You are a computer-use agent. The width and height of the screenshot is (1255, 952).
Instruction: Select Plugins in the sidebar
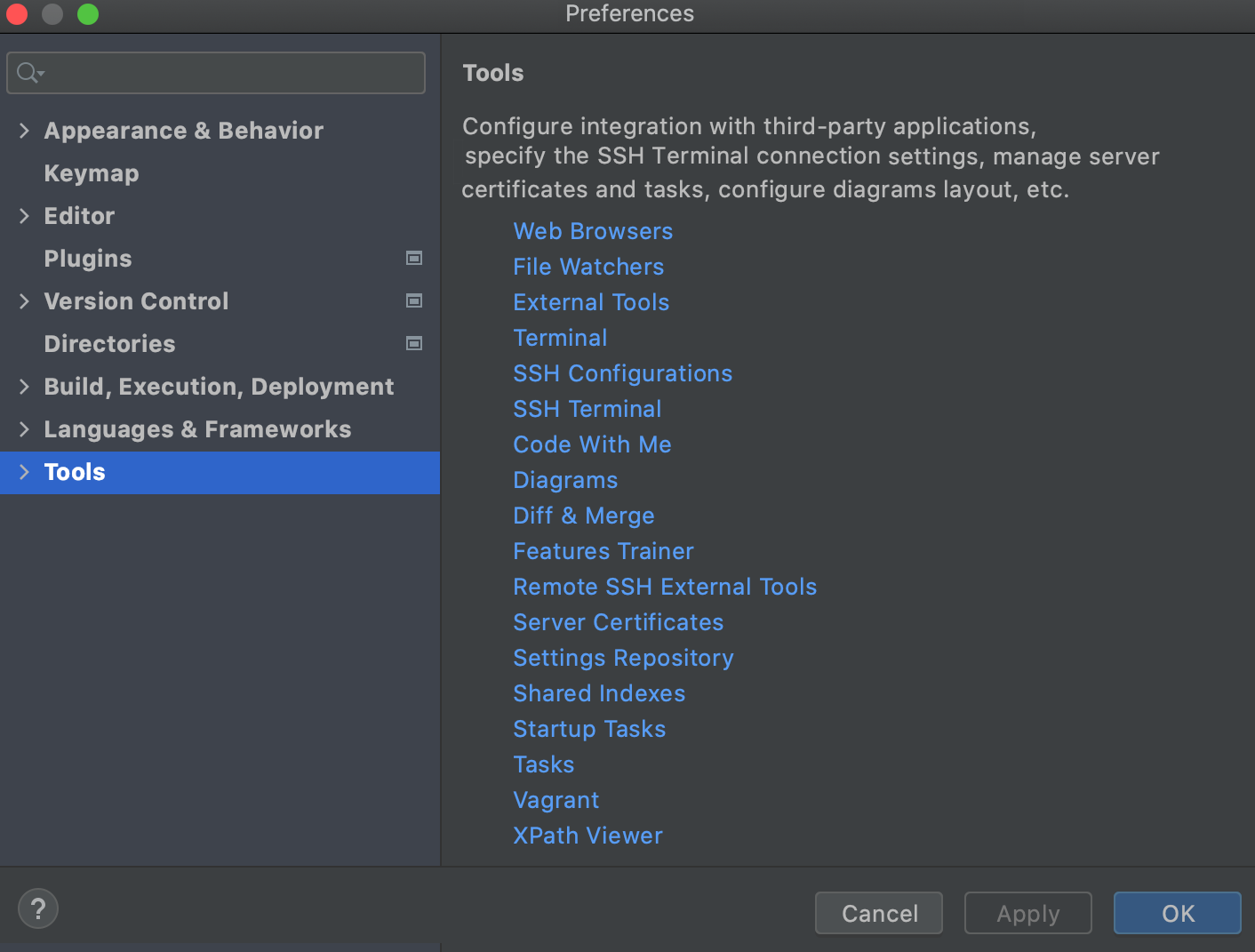pyautogui.click(x=87, y=258)
